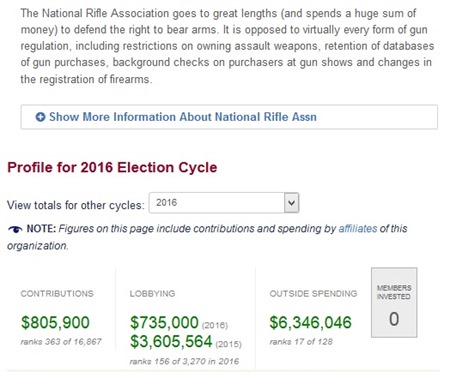Click the $3,605,564 lobbying amount for 2015
Viewport: 450px width, 372px height.
tap(171, 341)
